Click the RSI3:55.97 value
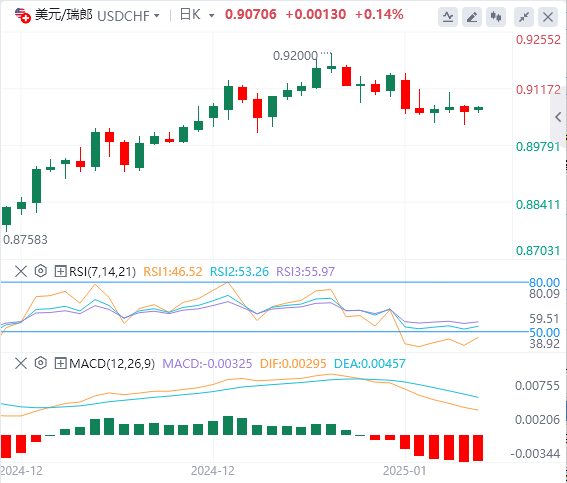 [306, 272]
